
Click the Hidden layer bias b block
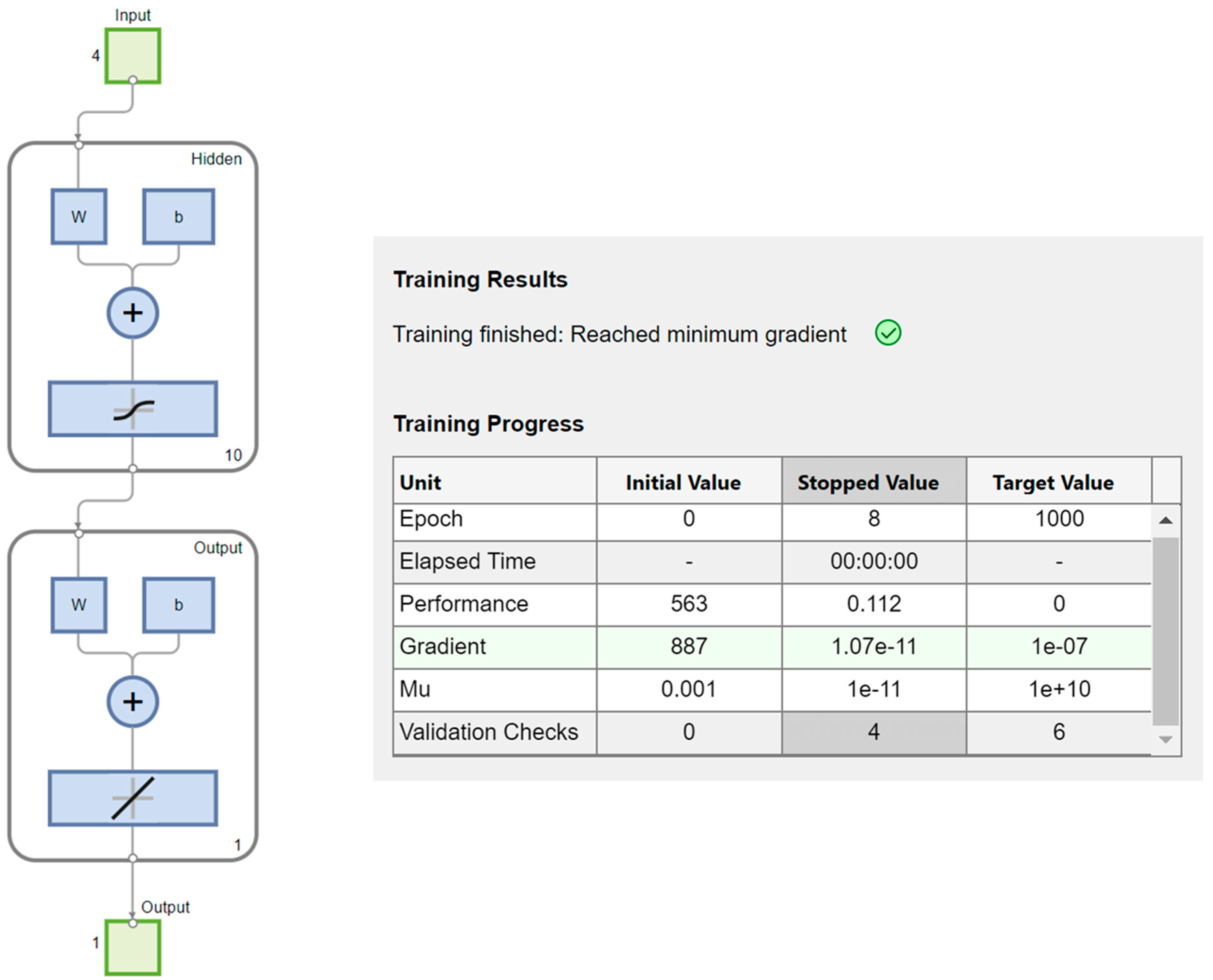click(178, 217)
